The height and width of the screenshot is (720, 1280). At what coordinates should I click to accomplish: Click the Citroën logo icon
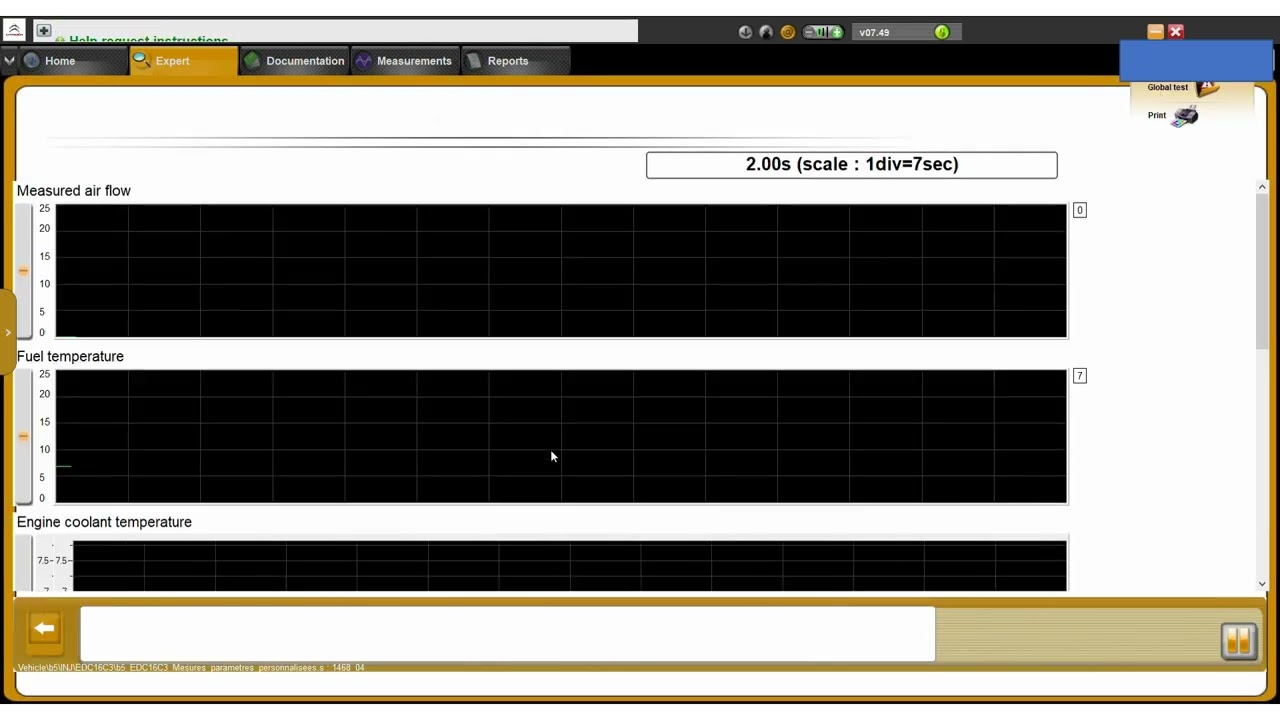pyautogui.click(x=14, y=31)
